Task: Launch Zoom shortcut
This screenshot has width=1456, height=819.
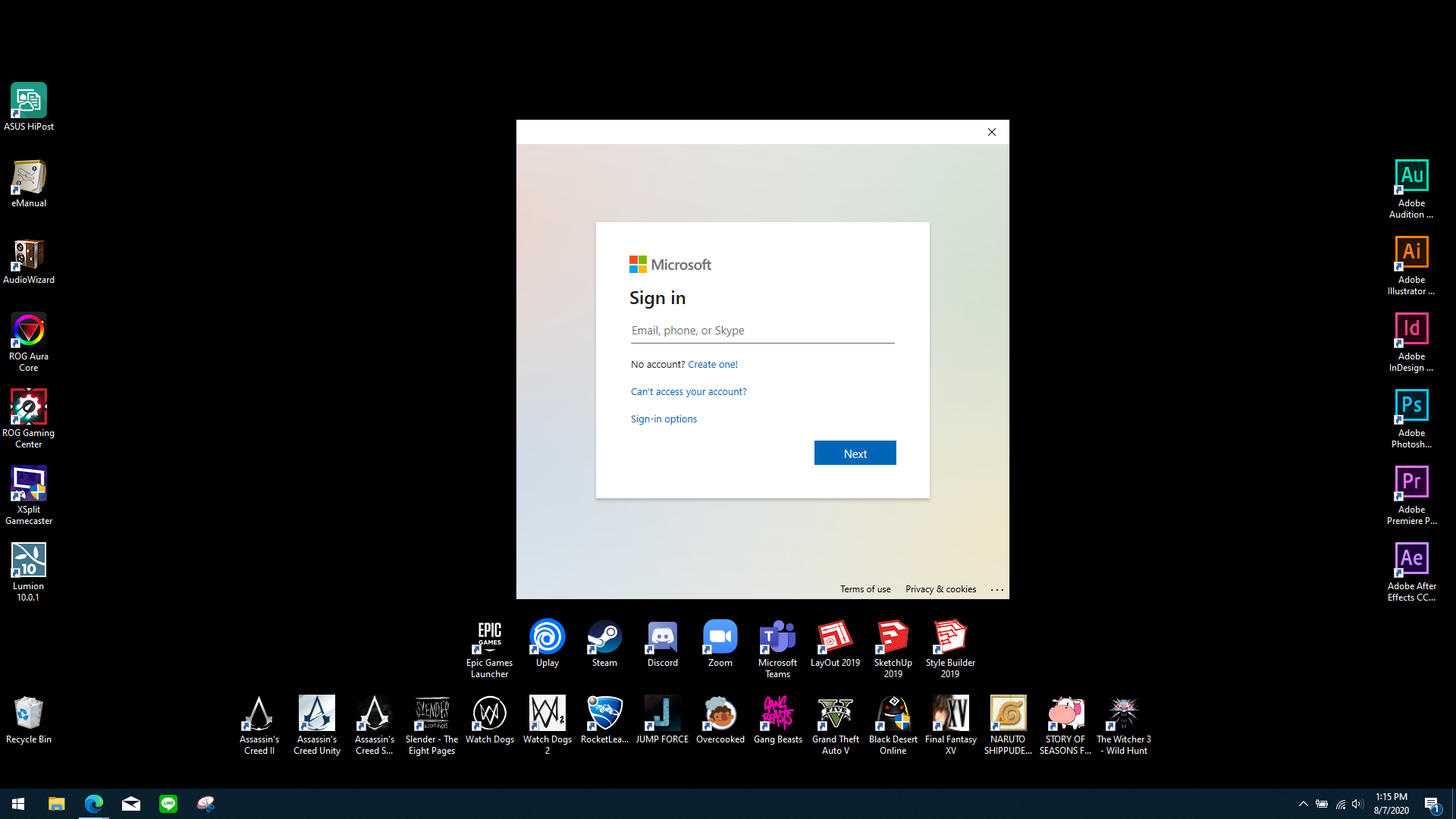Action: pos(720,643)
